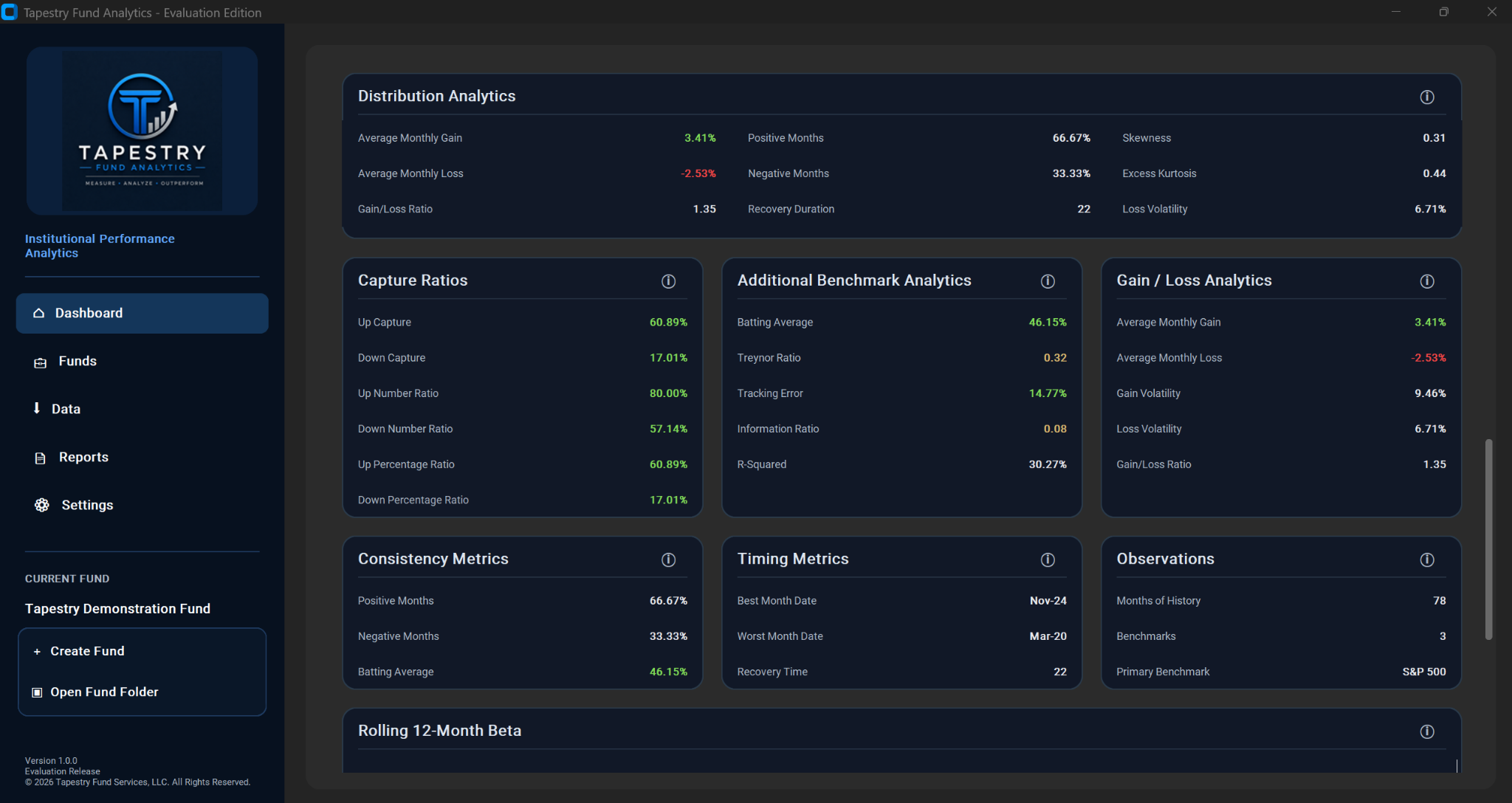The width and height of the screenshot is (1512, 803).
Task: Click the Rolling 12-Month Beta heading
Action: [439, 731]
